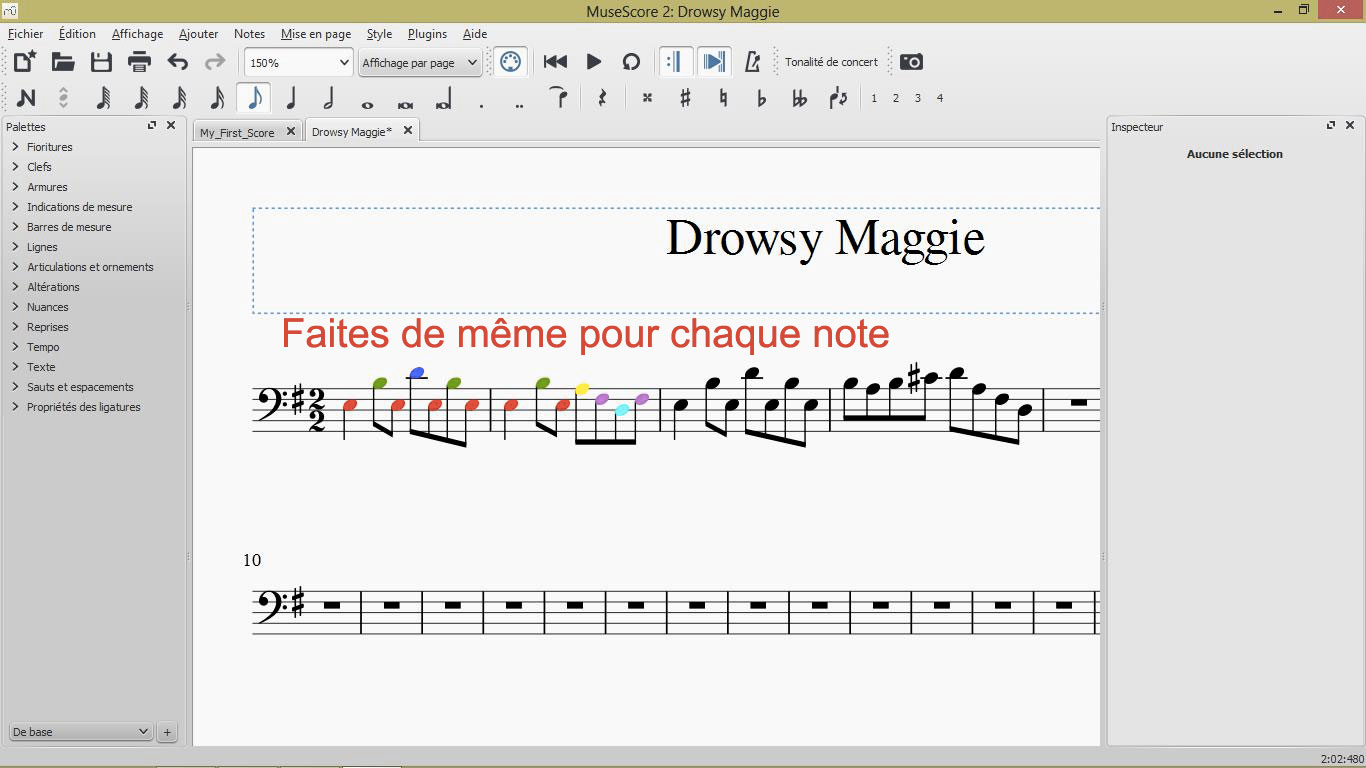
Task: Print the score using the printer icon
Action: [x=139, y=62]
